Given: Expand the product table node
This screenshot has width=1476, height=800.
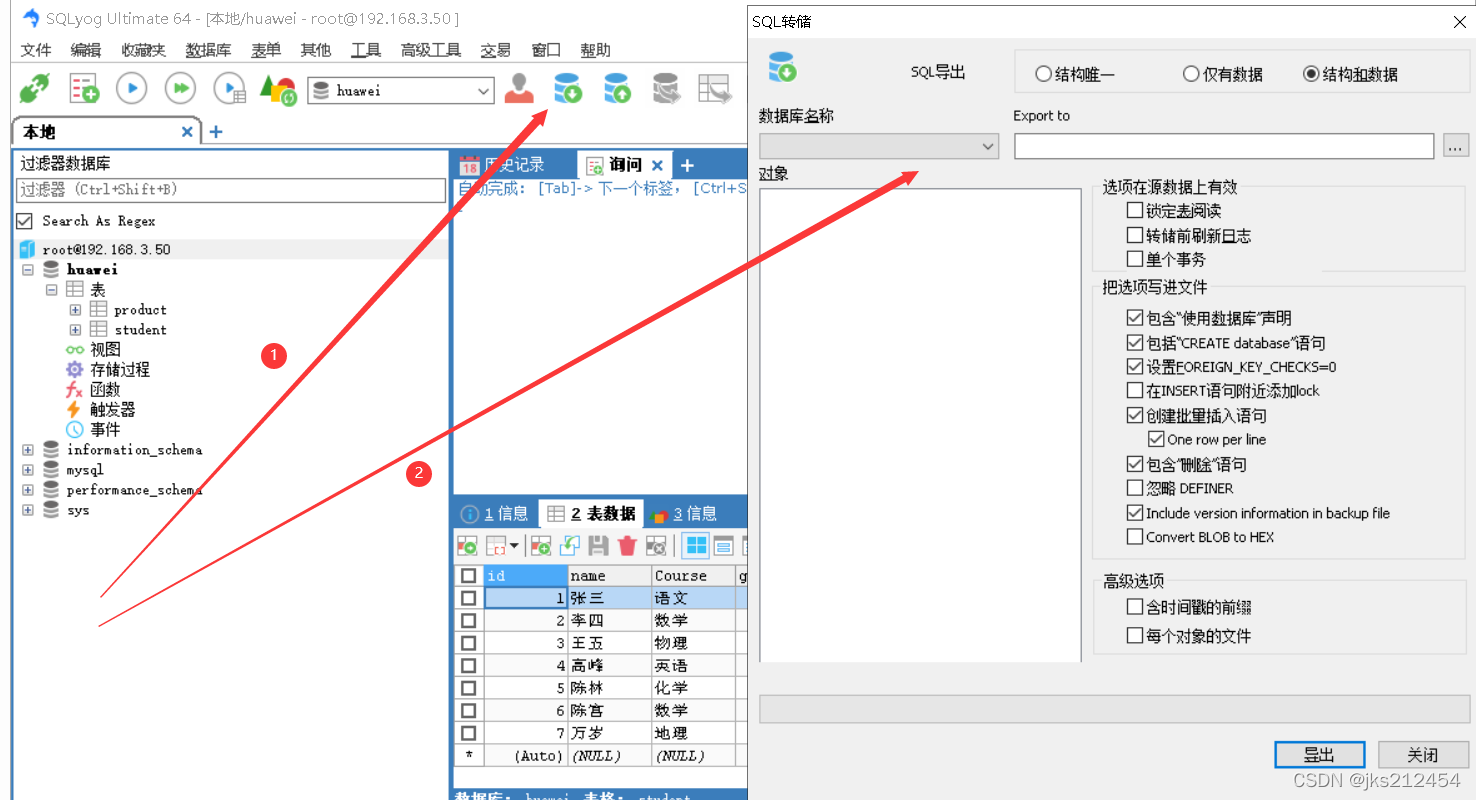Looking at the screenshot, I should (75, 309).
